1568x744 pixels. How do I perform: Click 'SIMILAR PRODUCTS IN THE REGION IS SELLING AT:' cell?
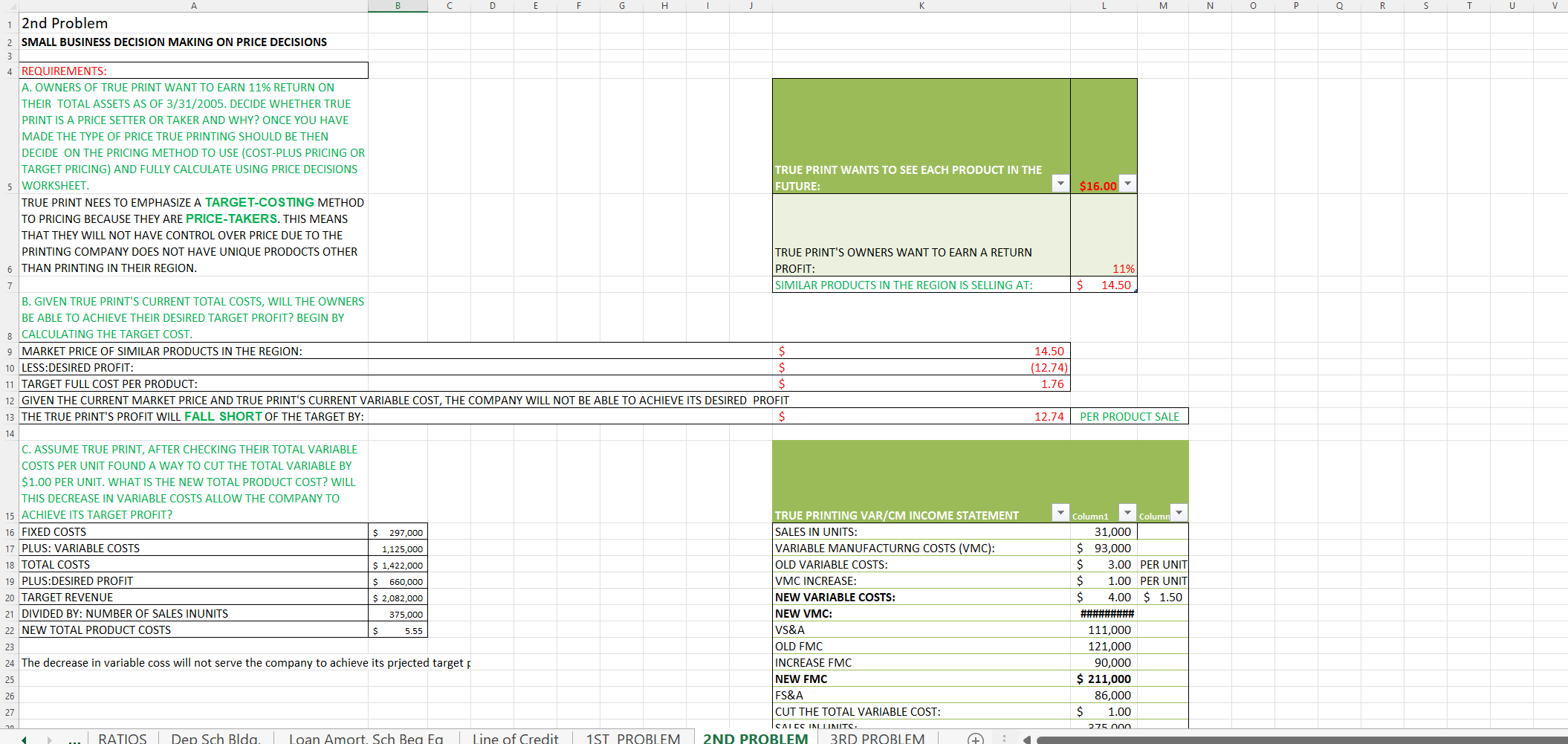tap(921, 285)
